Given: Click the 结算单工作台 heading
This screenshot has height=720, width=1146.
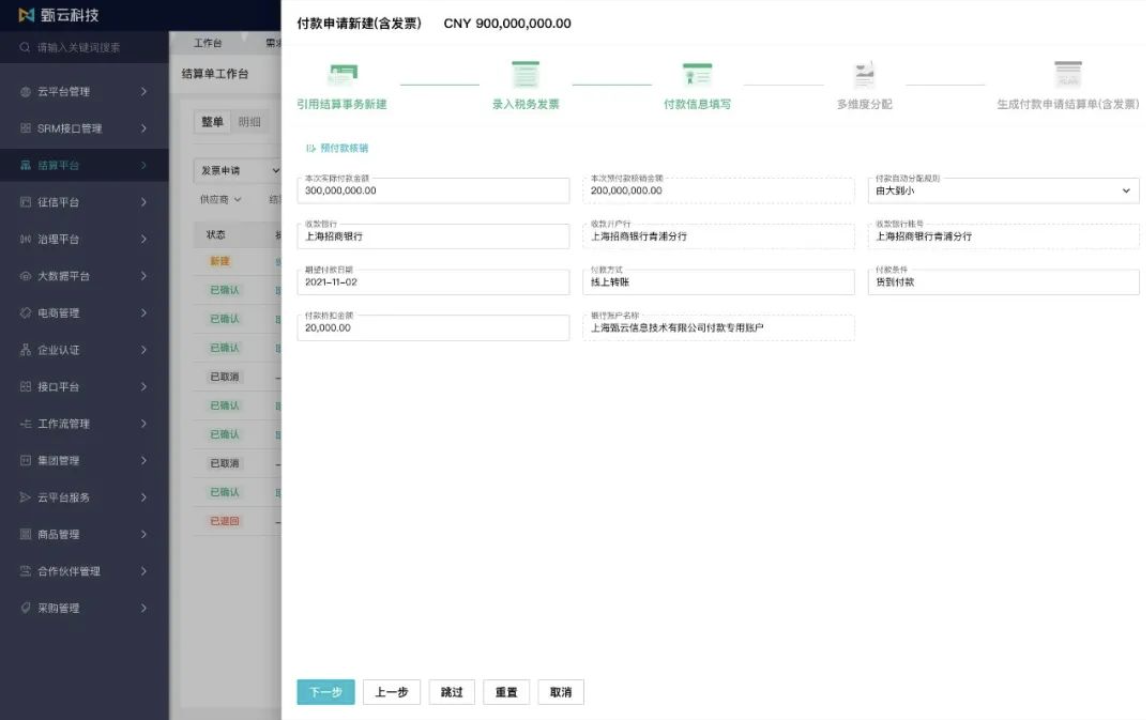Looking at the screenshot, I should [215, 74].
